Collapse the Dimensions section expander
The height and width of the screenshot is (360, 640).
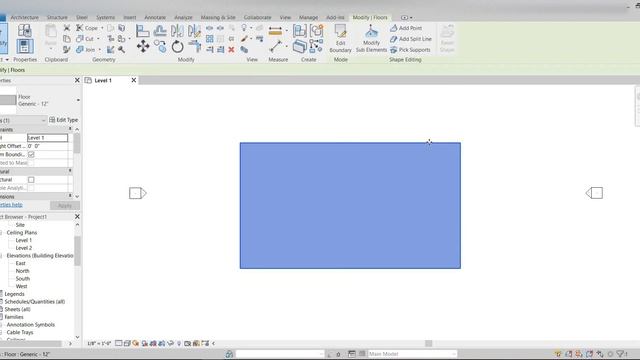click(70, 196)
